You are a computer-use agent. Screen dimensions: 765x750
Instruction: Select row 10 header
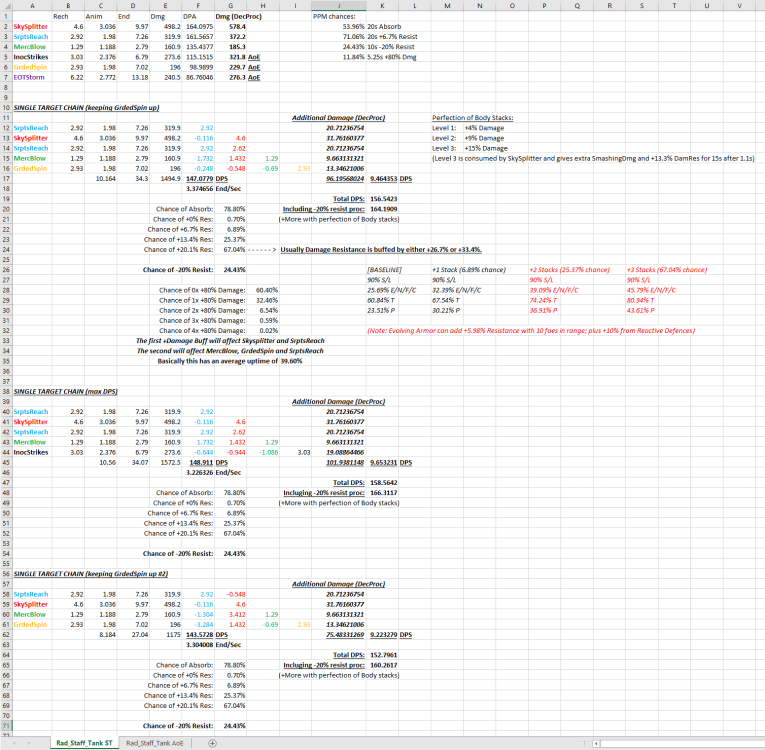[x=5, y=106]
